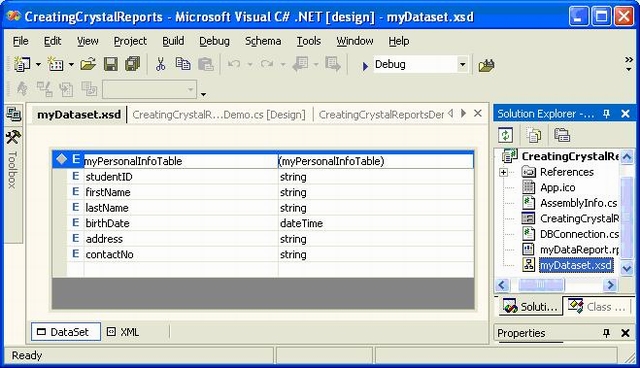The height and width of the screenshot is (368, 640).
Task: Open the Project menu
Action: pyautogui.click(x=130, y=41)
